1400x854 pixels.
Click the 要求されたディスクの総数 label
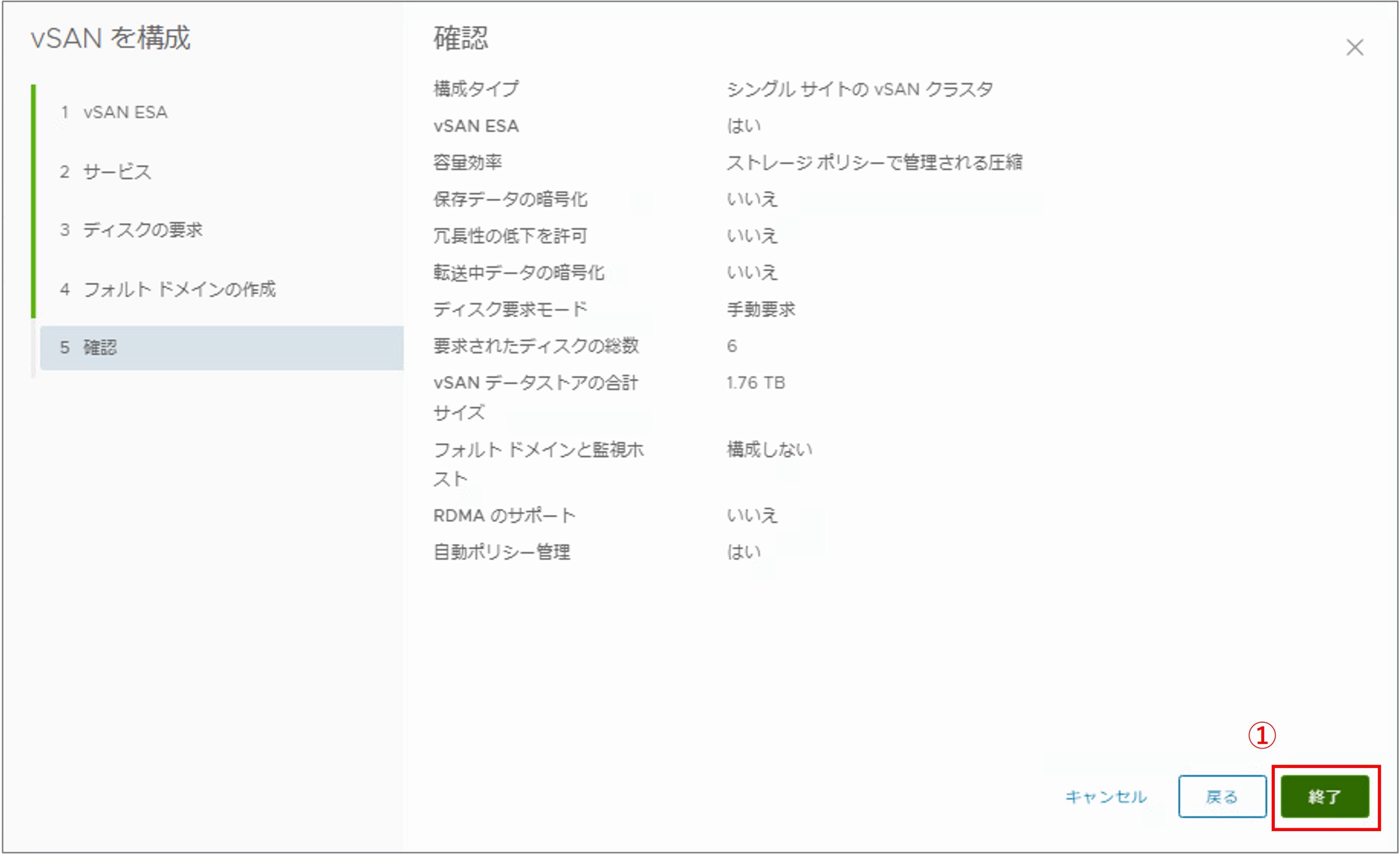coord(536,345)
